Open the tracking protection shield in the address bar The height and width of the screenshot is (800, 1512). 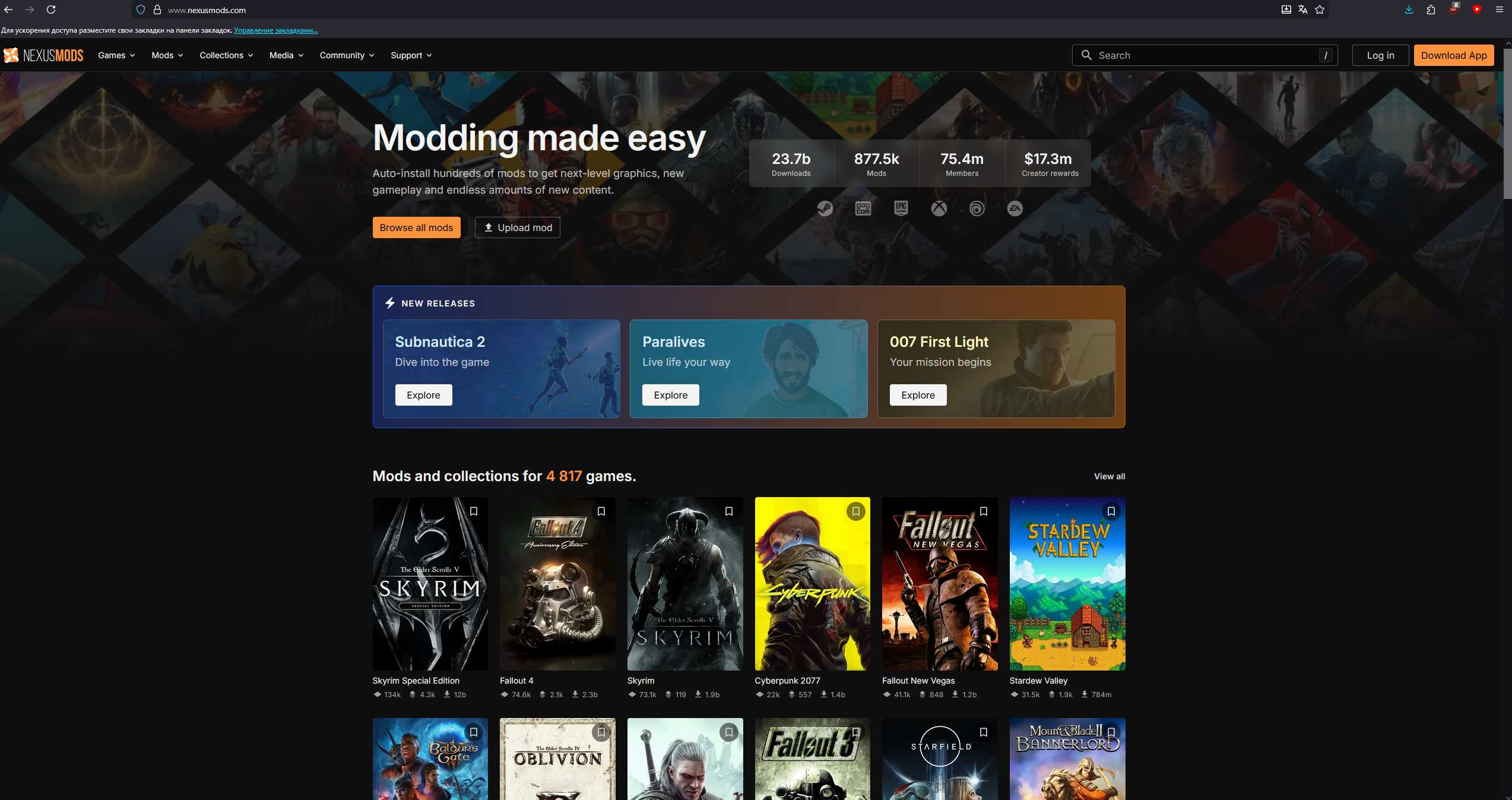click(141, 10)
